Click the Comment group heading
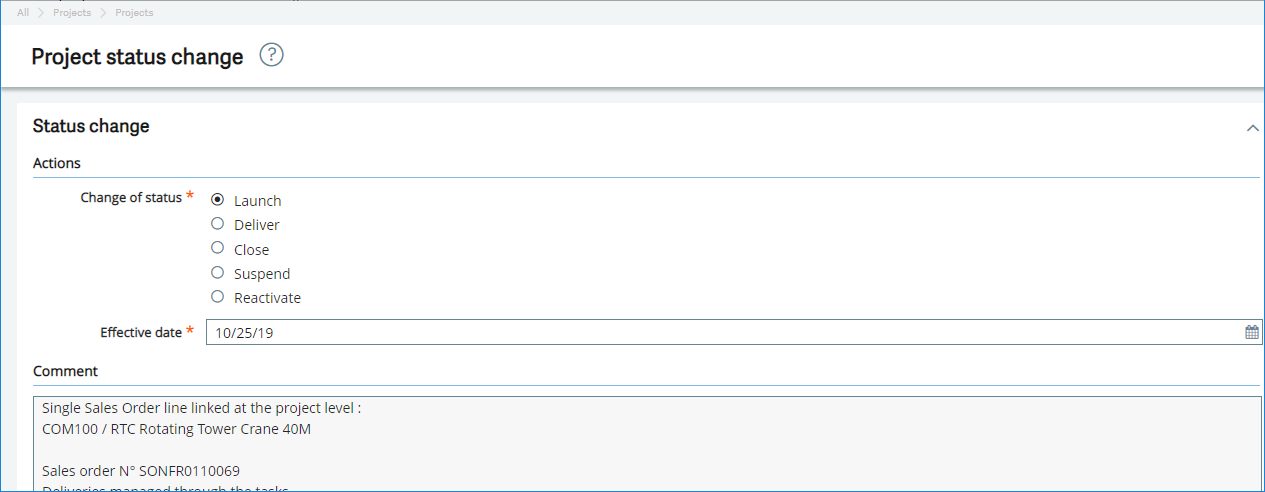The image size is (1265, 492). point(65,371)
